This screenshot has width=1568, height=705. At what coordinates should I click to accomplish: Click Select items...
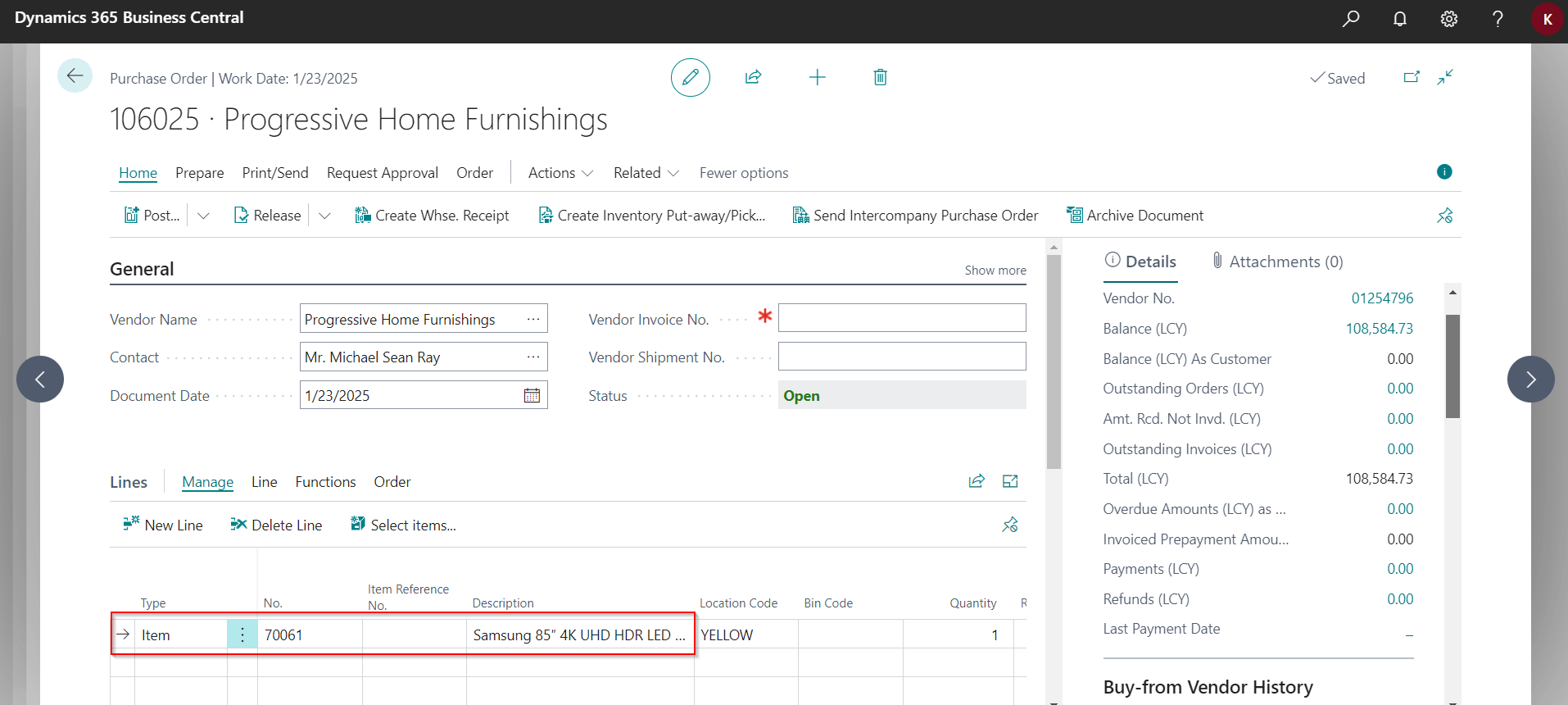pos(403,525)
